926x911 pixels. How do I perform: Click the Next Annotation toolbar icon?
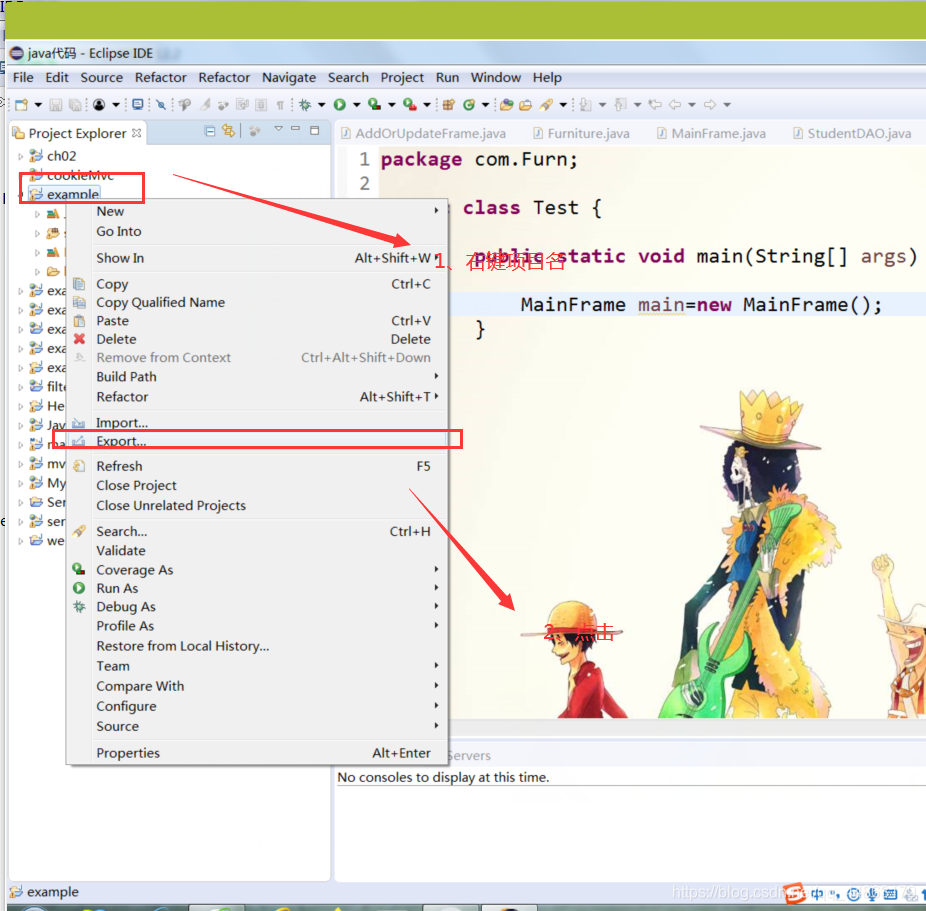pyautogui.click(x=585, y=105)
